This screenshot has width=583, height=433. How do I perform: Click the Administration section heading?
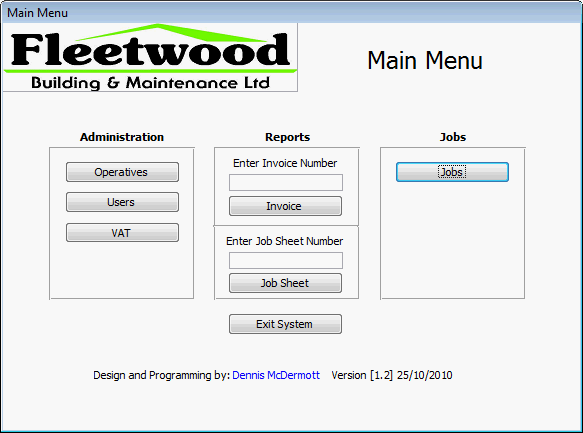point(122,137)
